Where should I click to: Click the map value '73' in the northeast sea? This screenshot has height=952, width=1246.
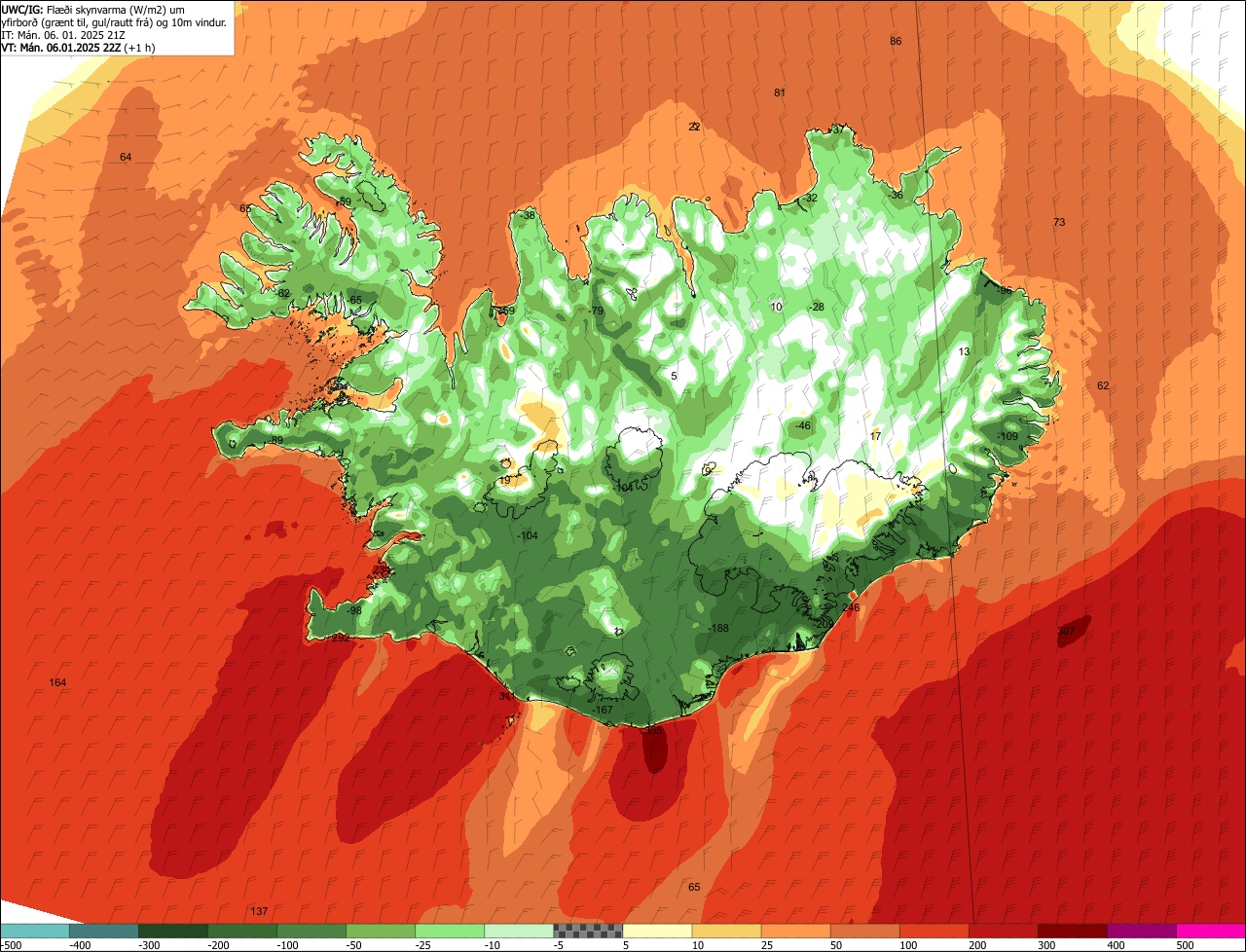1059,222
